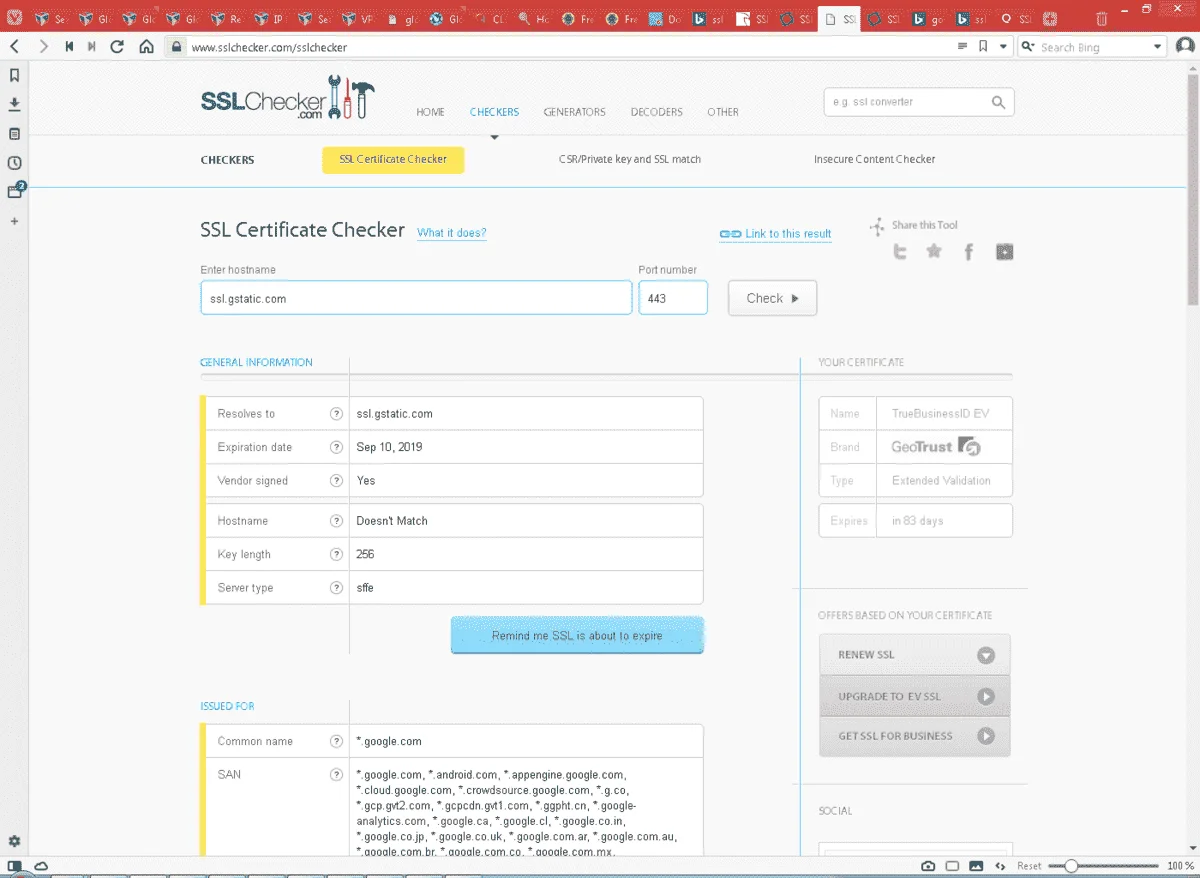Open the Downloads panel in the sidebar

(14, 104)
